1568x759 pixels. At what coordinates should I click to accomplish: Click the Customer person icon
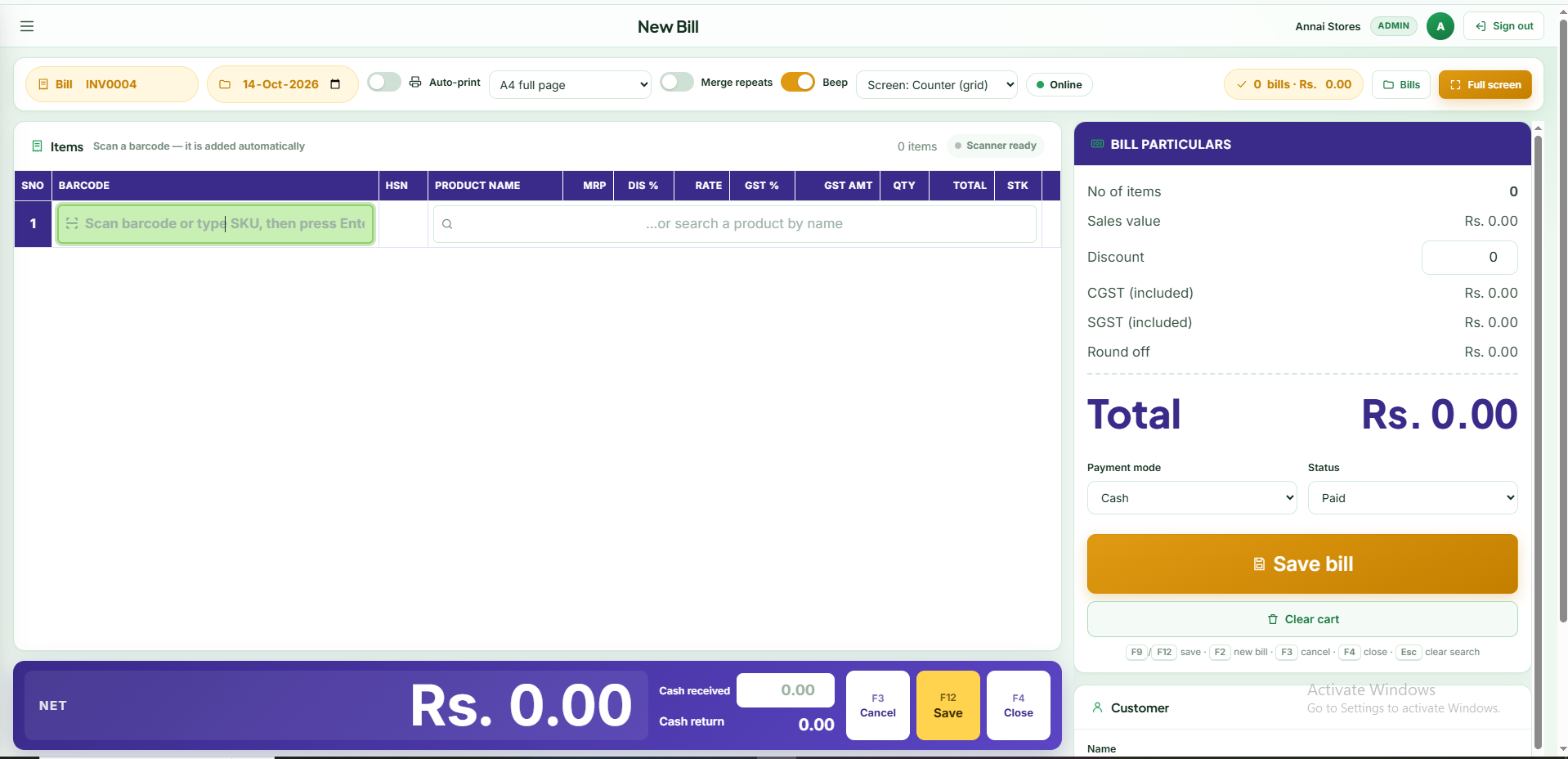tap(1097, 707)
